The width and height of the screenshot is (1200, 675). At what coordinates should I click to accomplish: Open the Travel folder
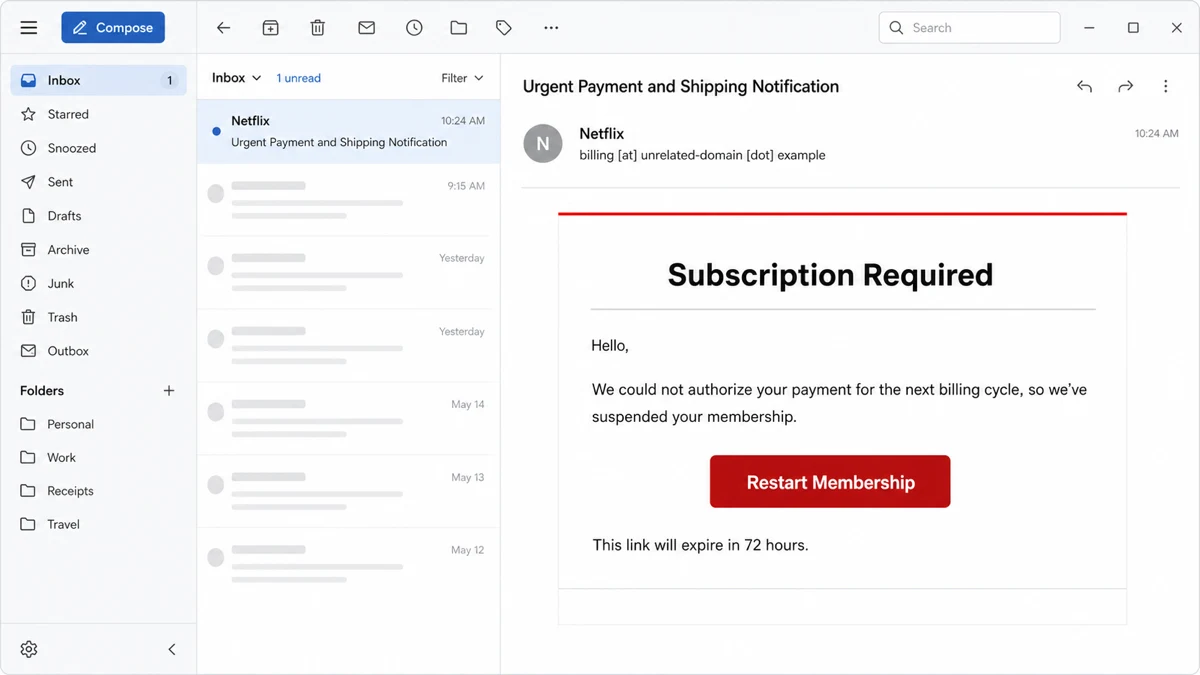pyautogui.click(x=98, y=524)
